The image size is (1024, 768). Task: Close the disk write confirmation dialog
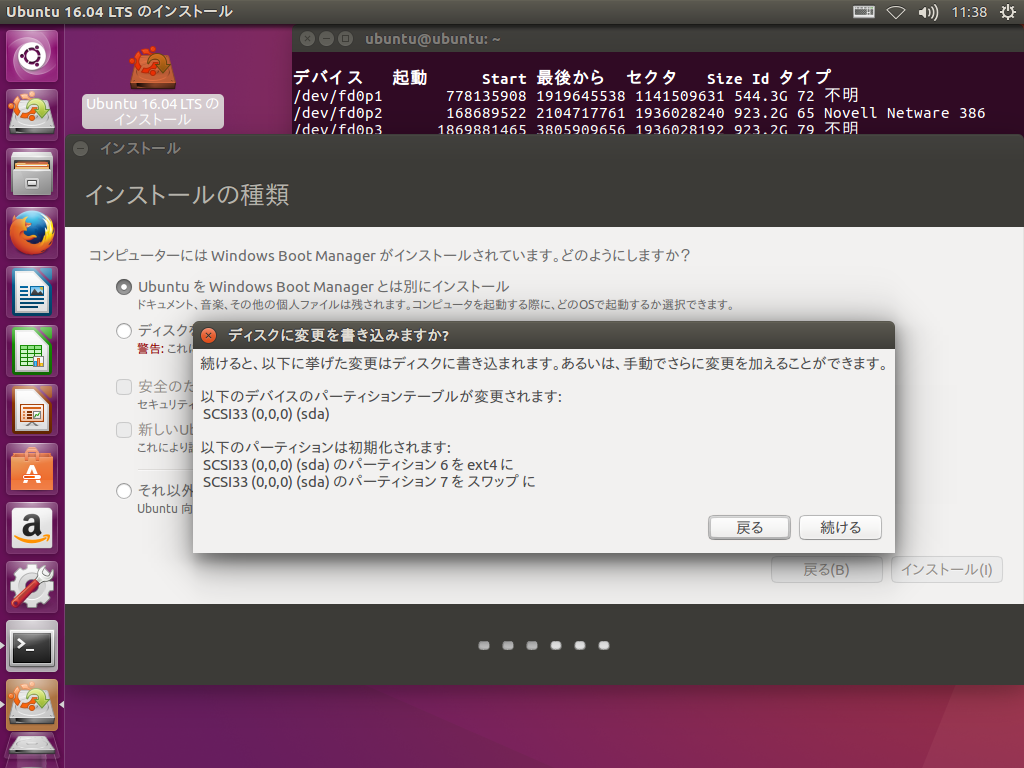coord(208,336)
